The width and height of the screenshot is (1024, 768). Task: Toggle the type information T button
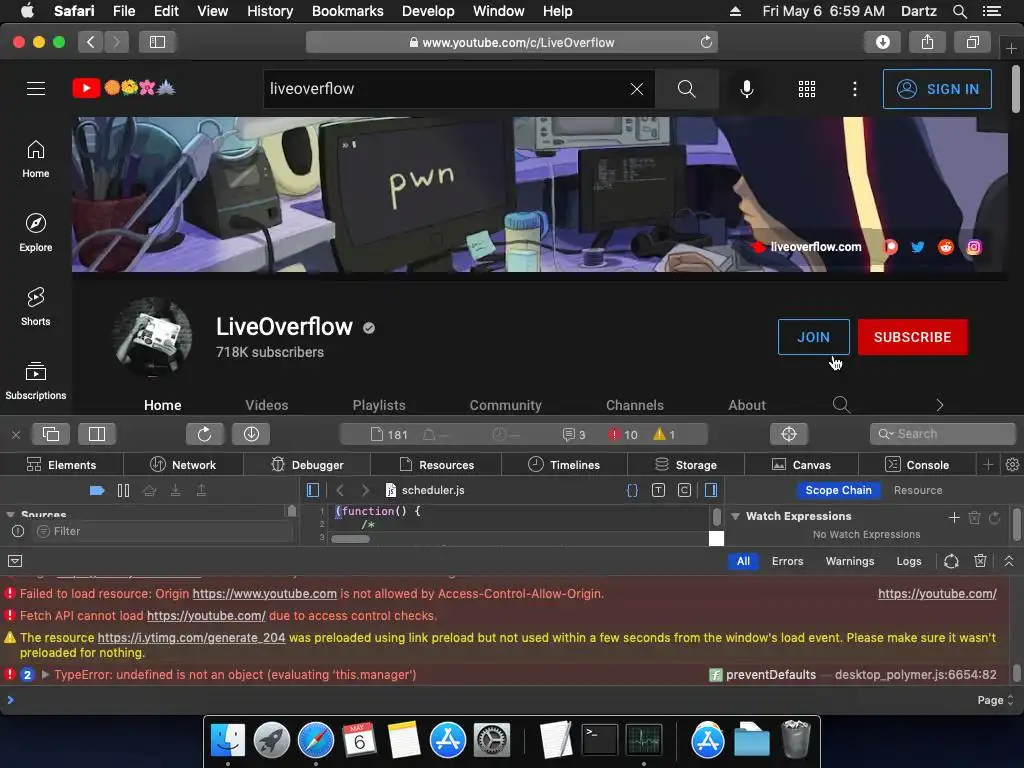[x=658, y=490]
